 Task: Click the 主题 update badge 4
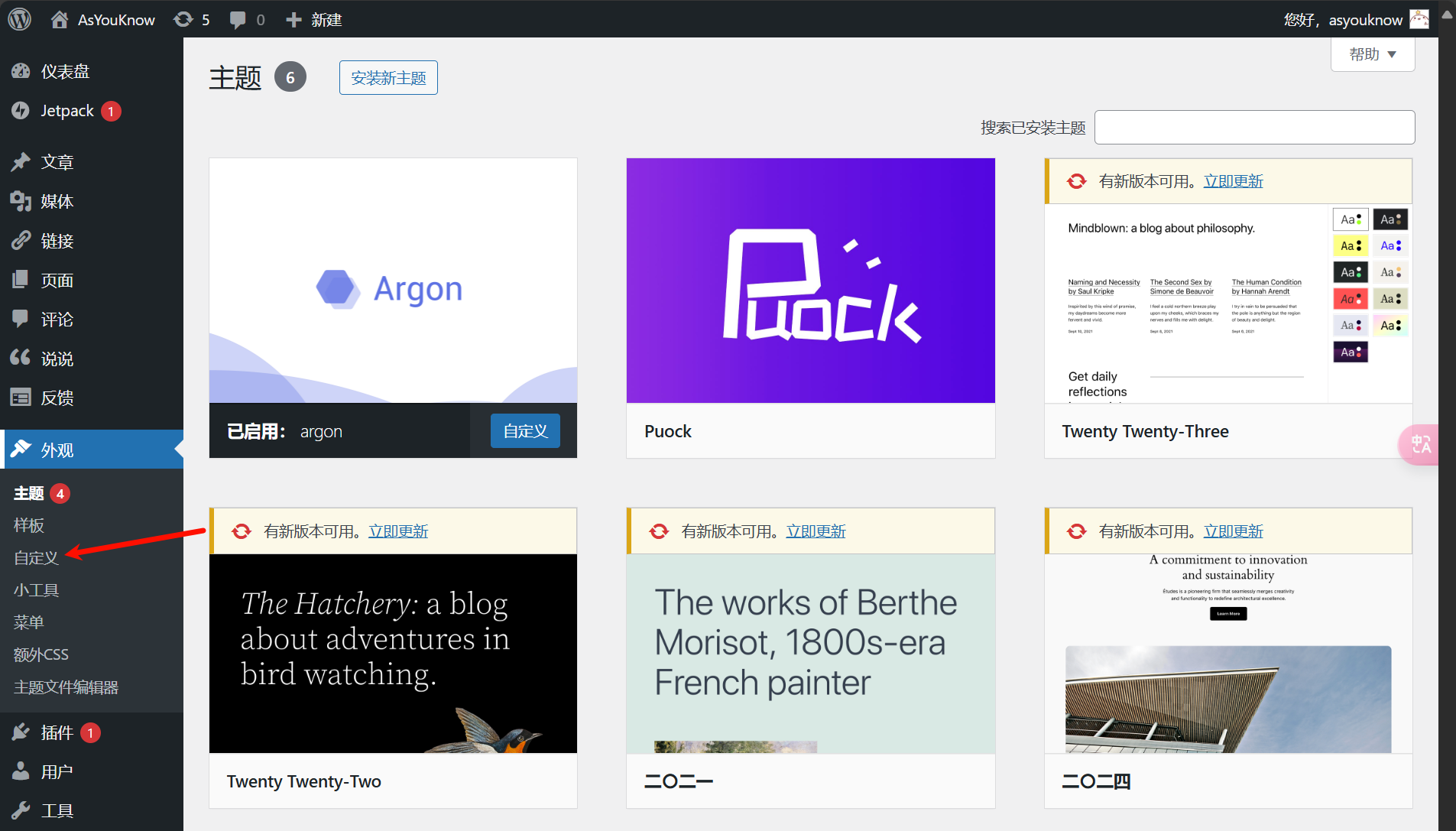pos(60,493)
